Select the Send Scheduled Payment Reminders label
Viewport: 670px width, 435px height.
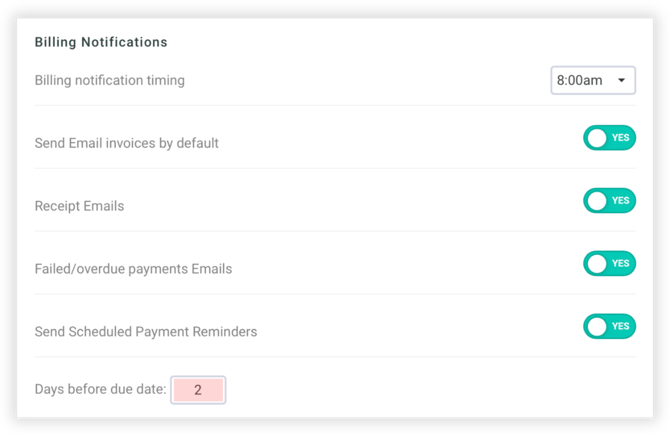coord(146,331)
